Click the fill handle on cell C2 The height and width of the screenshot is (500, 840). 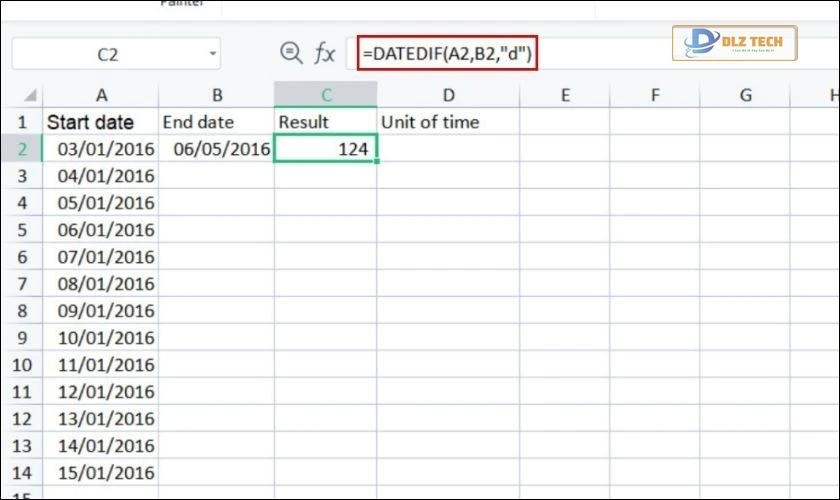(377, 161)
